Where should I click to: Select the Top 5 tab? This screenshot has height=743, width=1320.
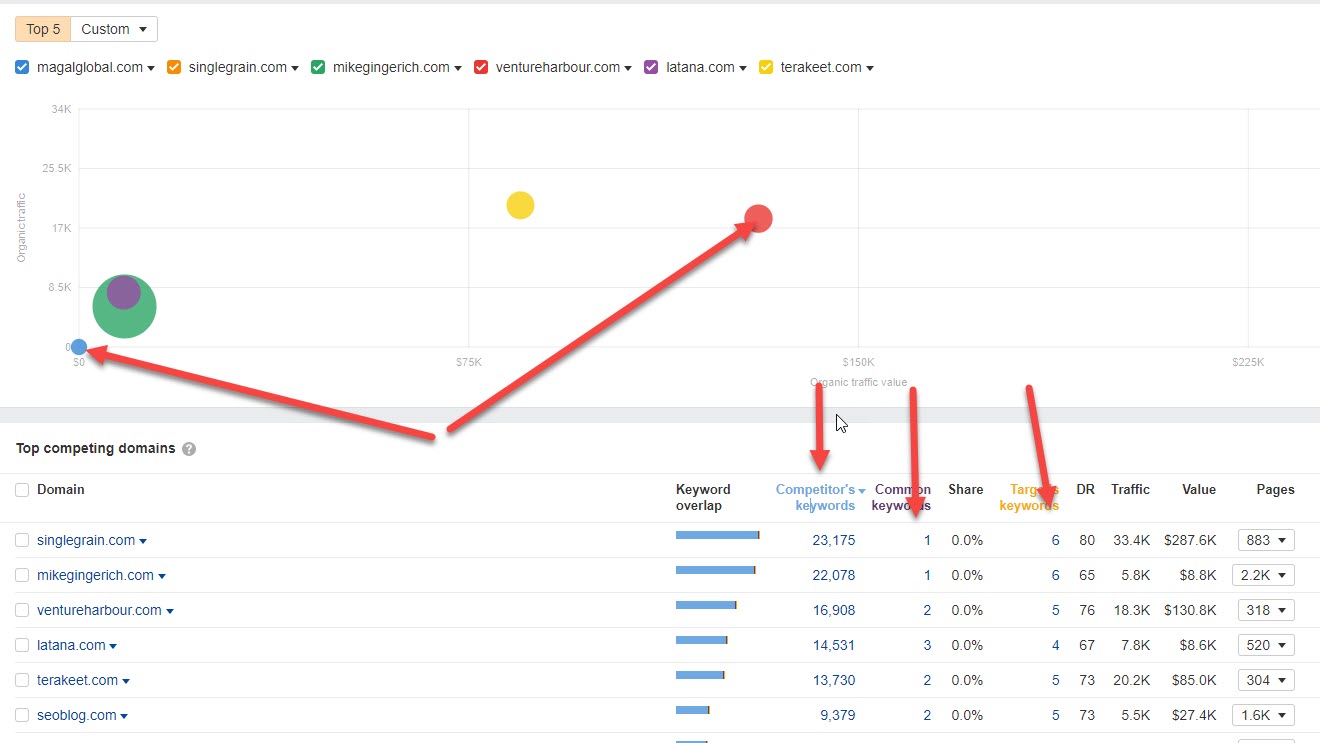43,29
